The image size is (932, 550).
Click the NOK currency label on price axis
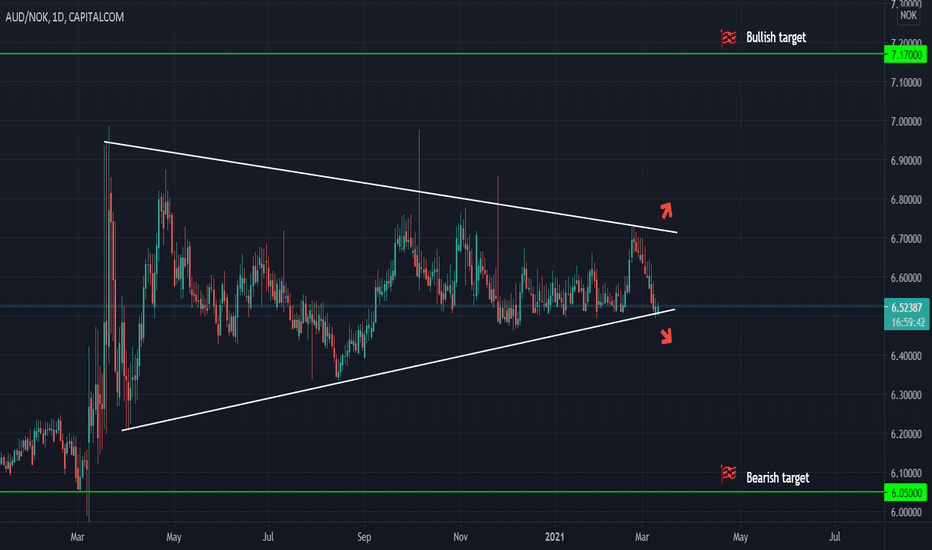(908, 15)
